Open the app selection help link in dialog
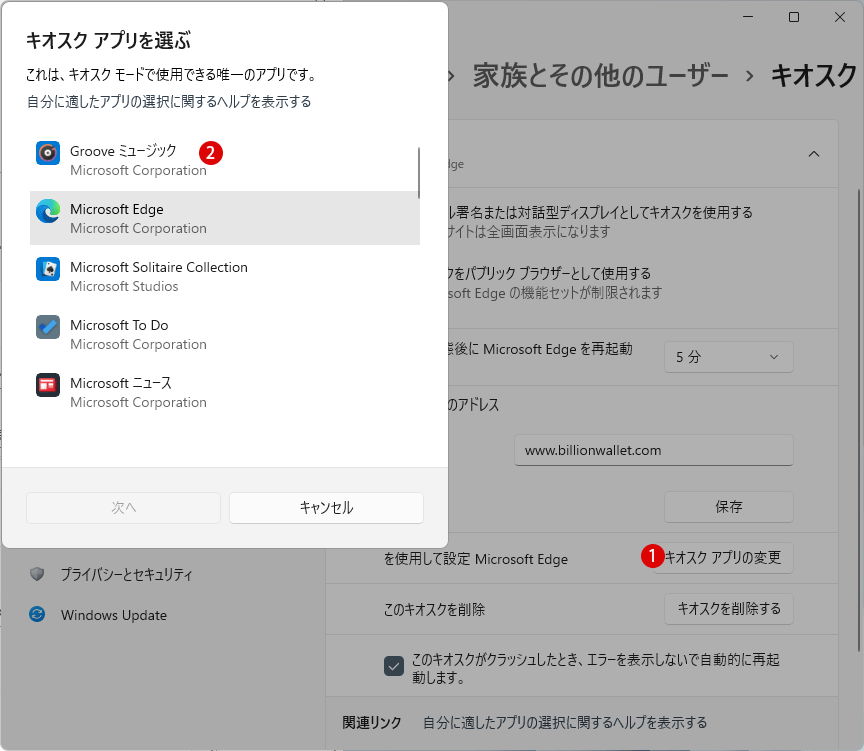 (x=169, y=101)
